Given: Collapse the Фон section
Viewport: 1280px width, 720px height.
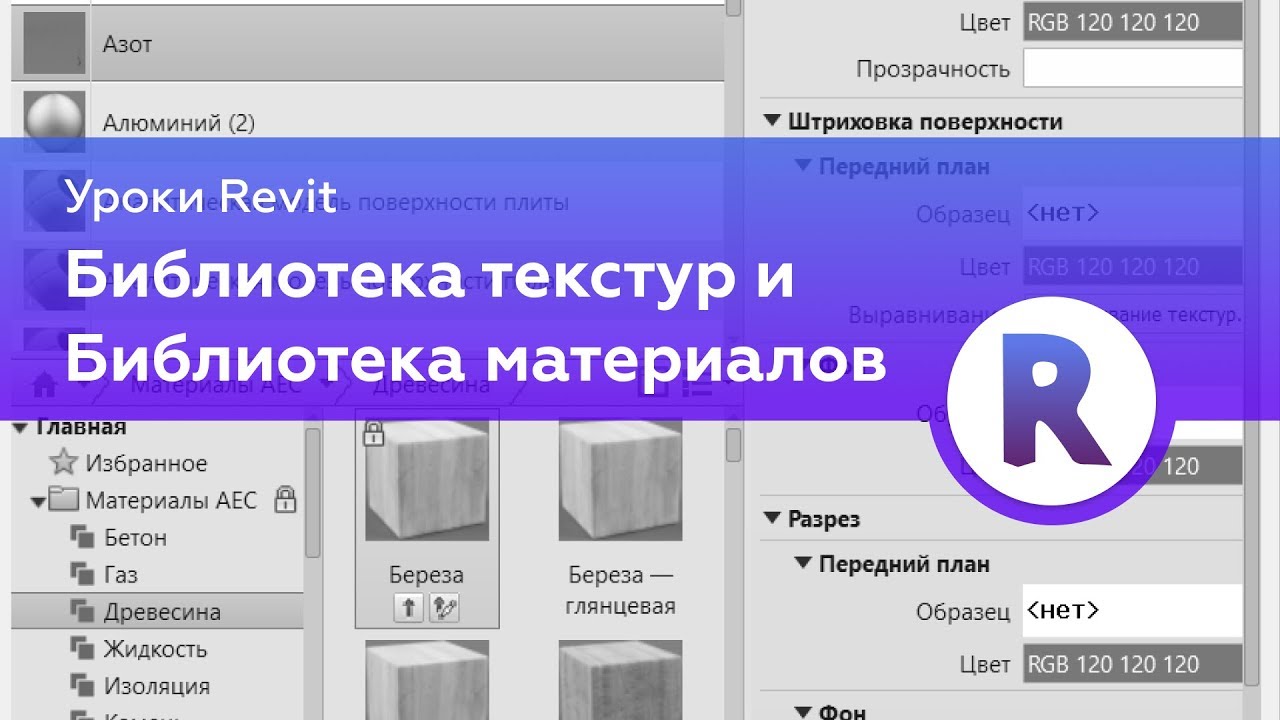Looking at the screenshot, I should tap(801, 712).
